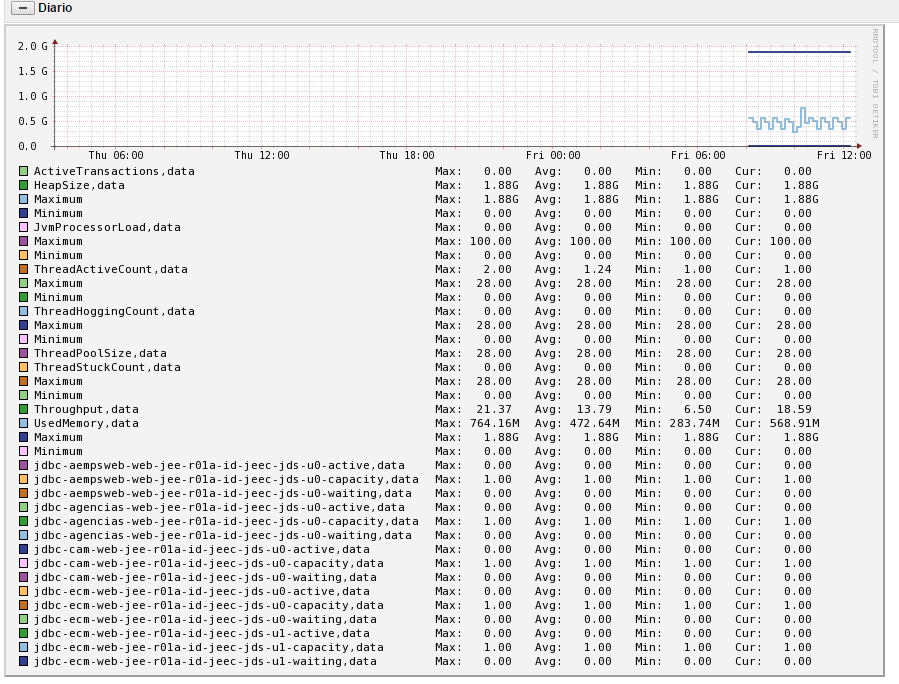This screenshot has height=684, width=899.
Task: Select the HeapSize,data legend swatch
Action: point(23,186)
